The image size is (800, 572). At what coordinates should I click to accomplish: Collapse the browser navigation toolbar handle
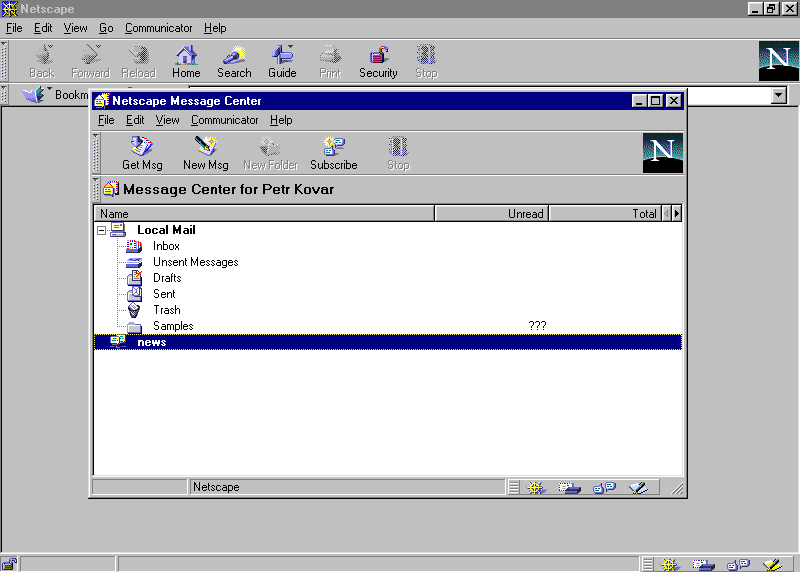coord(4,61)
